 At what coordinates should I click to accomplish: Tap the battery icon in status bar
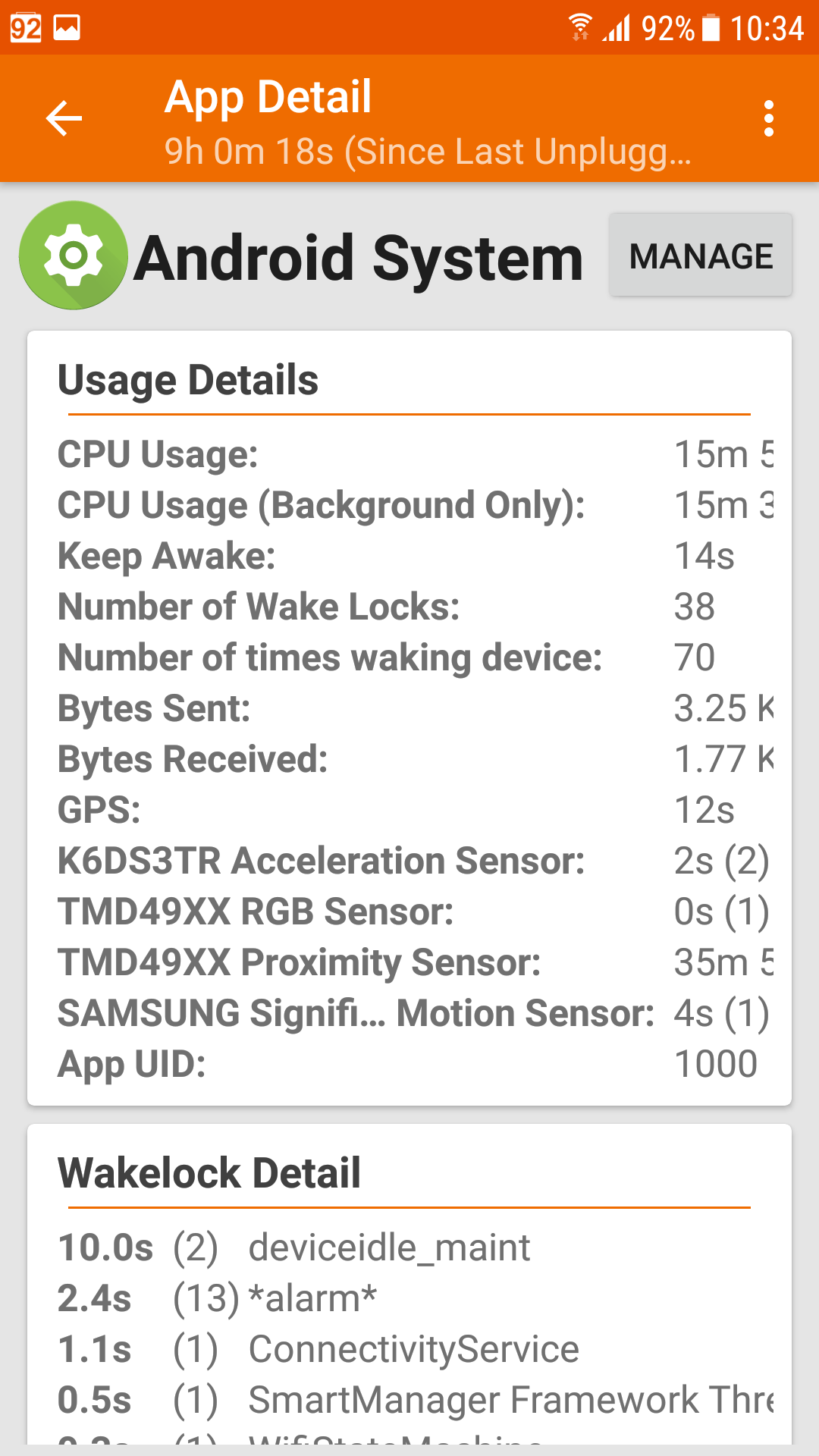(x=711, y=28)
